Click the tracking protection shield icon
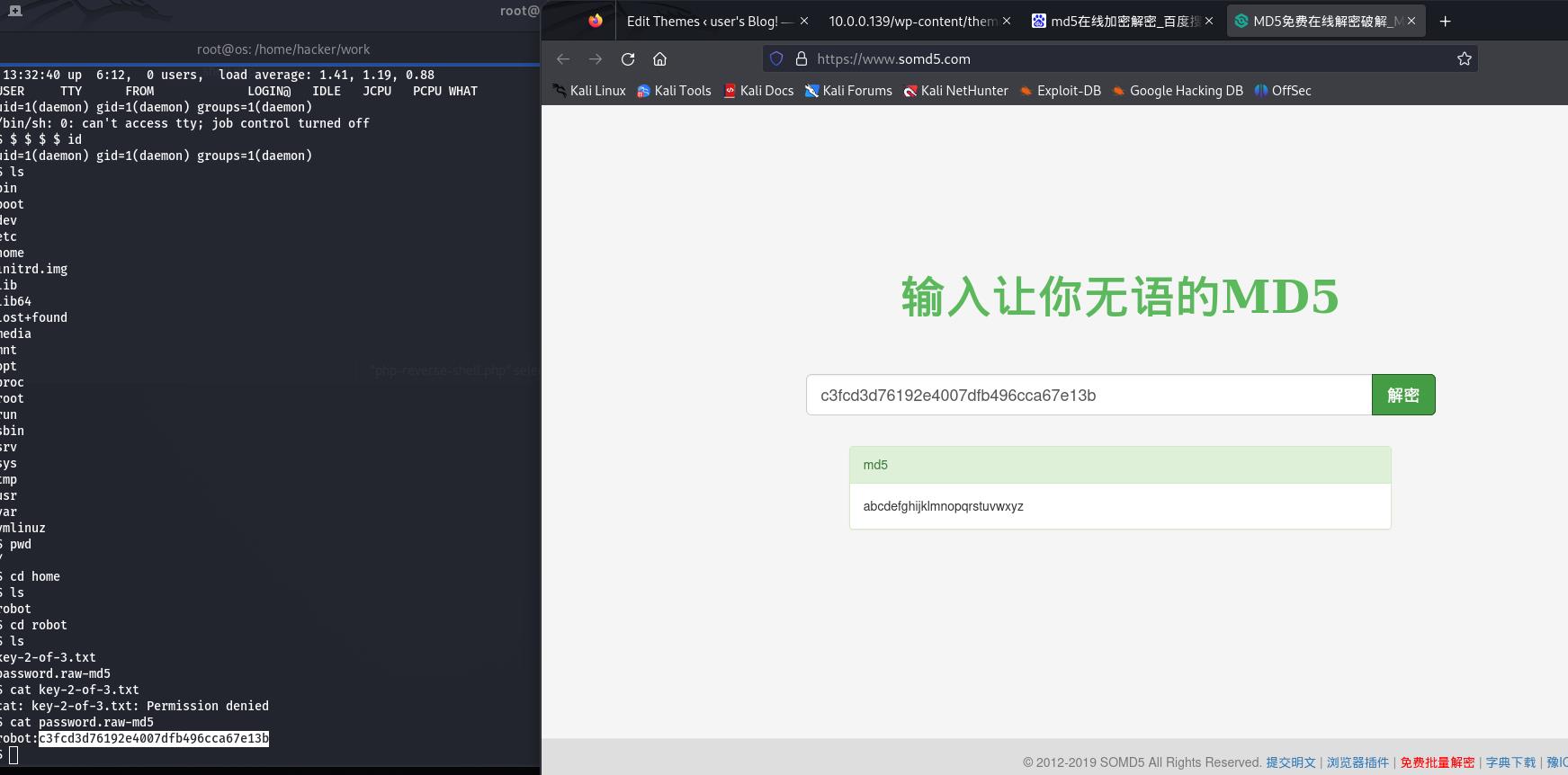The width and height of the screenshot is (1568, 775). pyautogui.click(x=776, y=59)
